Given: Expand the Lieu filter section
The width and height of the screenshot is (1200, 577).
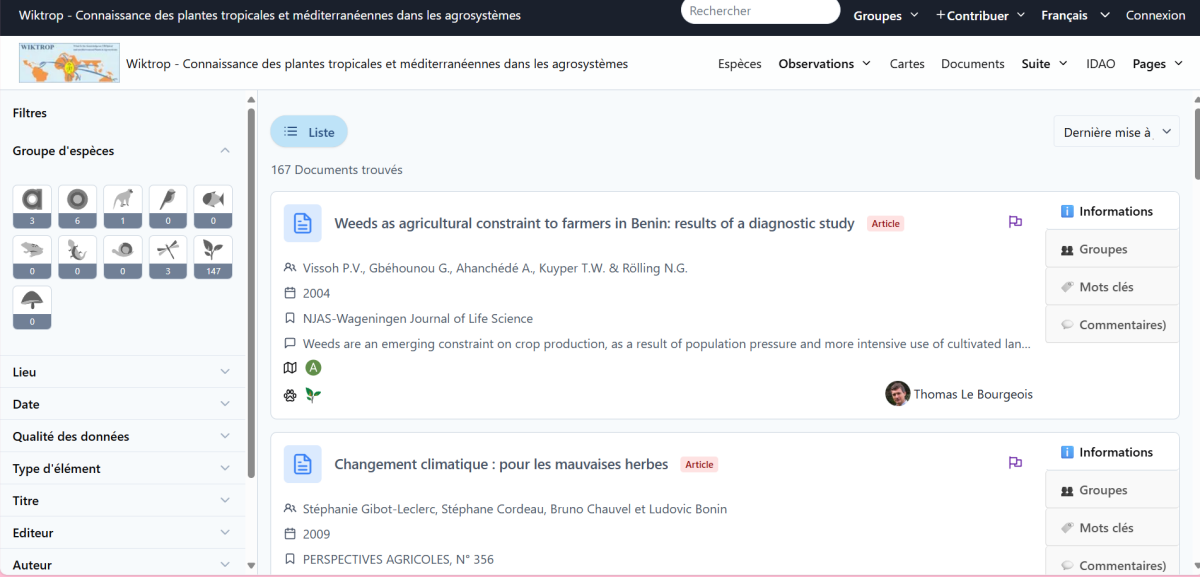Looking at the screenshot, I should 122,372.
